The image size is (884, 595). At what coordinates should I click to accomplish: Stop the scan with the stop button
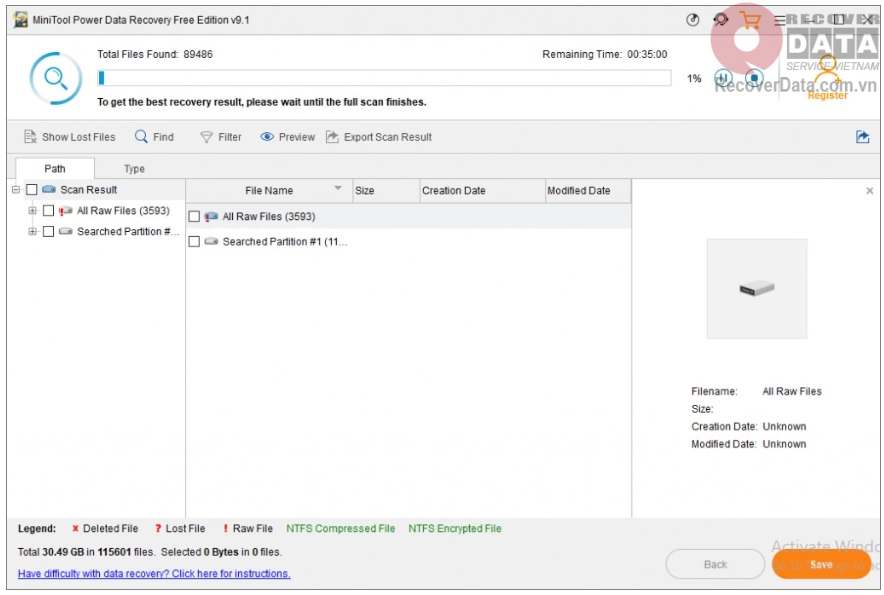(x=754, y=78)
